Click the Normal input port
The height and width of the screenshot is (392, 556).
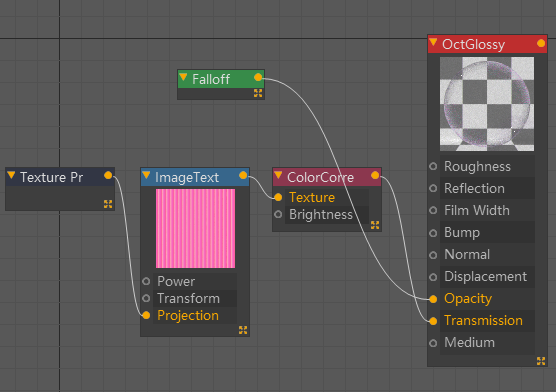433,255
